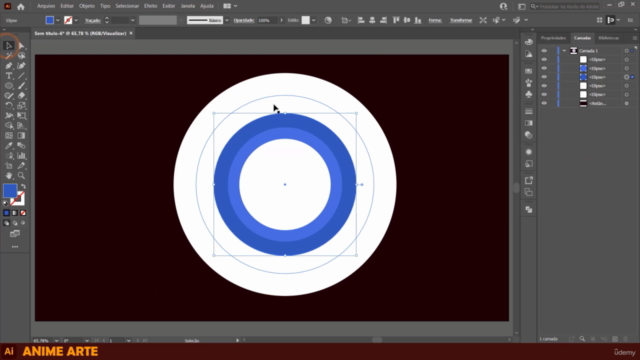Open the Editar menu
Screen dimensions: 640x360
tap(67, 6)
